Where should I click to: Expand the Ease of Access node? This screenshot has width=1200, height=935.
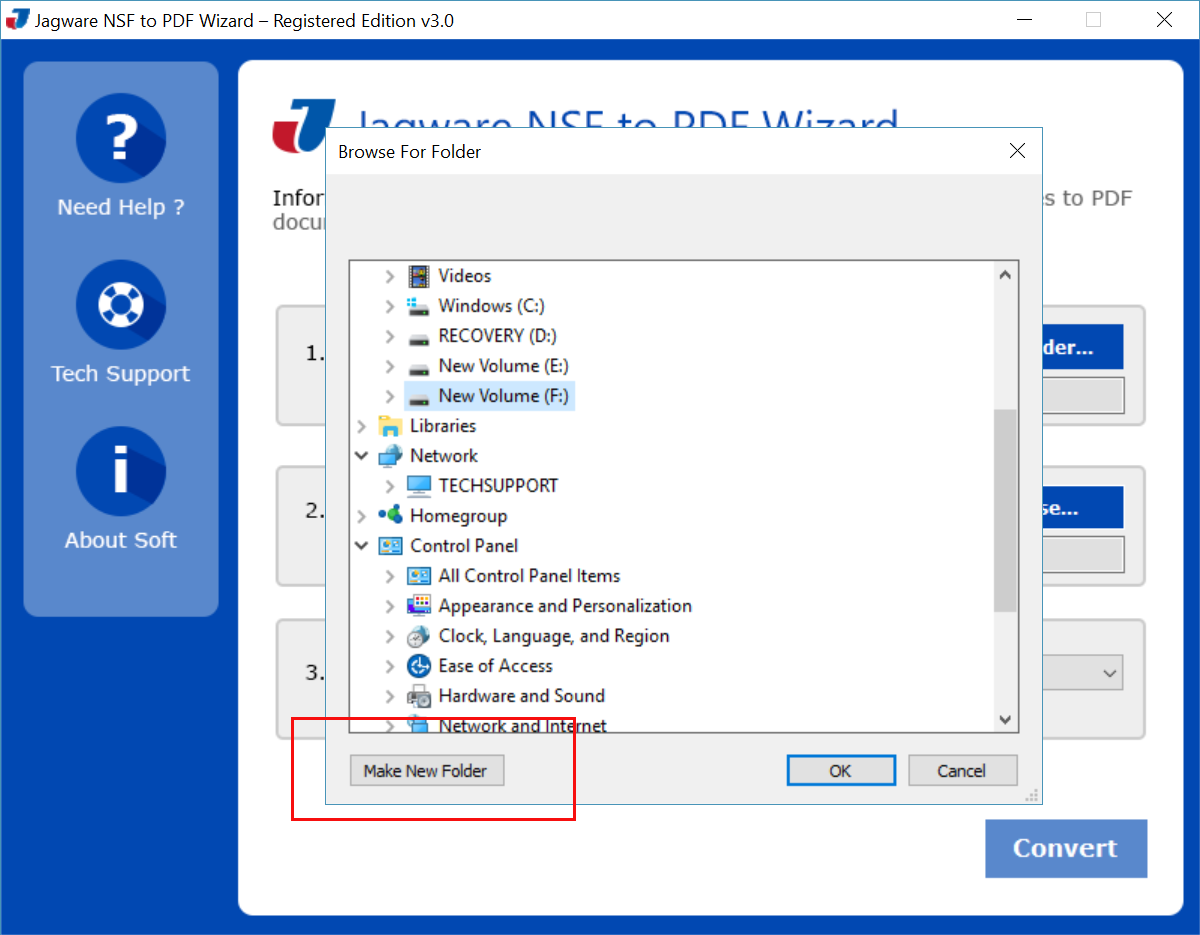point(390,666)
